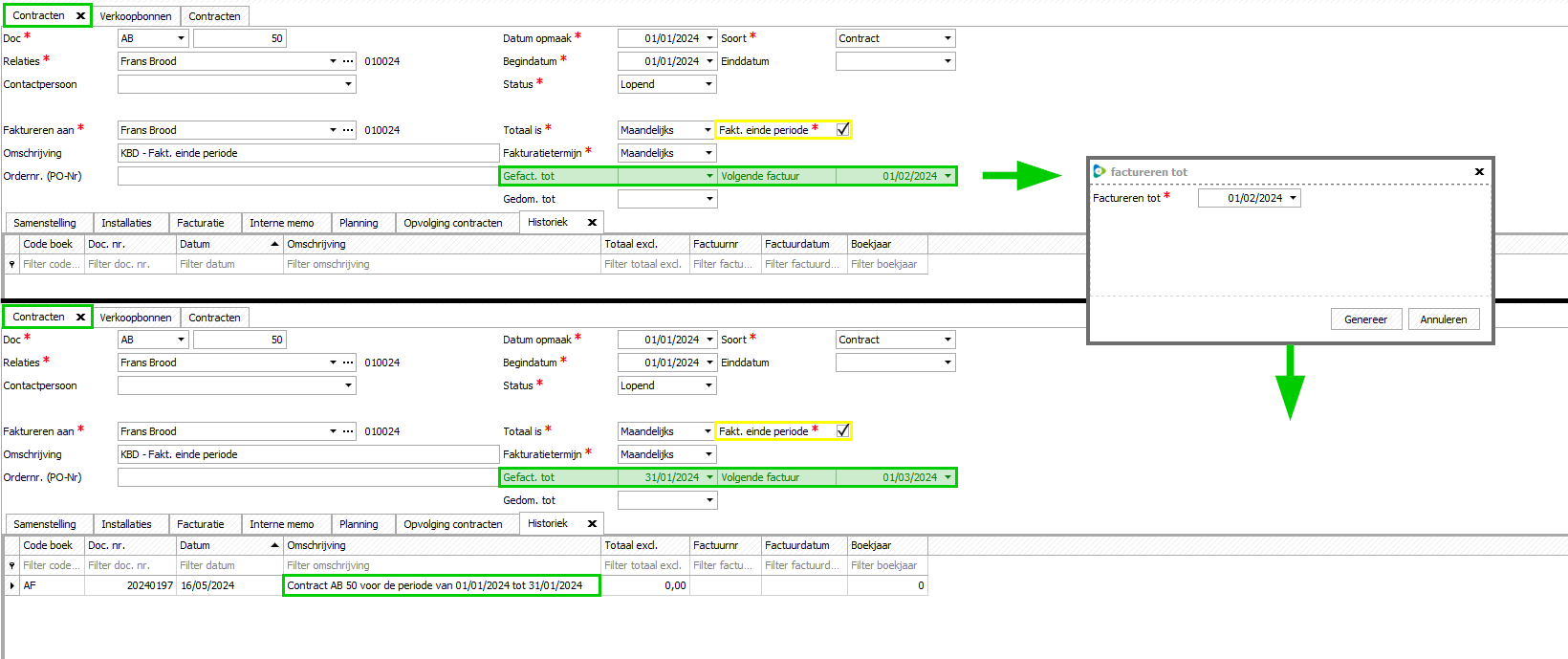Expand the Soort Contract dropdown in lower form
The height and width of the screenshot is (659, 1568).
pos(947,340)
